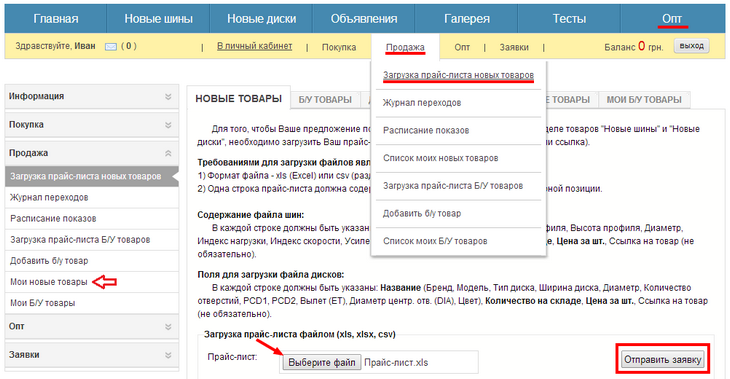The image size is (730, 379).
Task: Open Опт in the yellow account bar
Action: (462, 47)
